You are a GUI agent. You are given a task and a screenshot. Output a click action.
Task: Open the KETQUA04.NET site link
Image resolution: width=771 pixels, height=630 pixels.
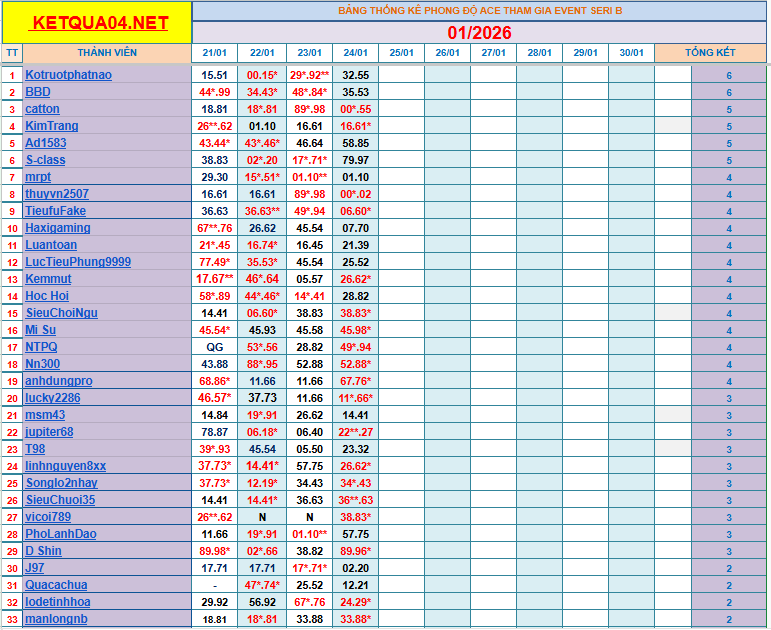coord(101,23)
